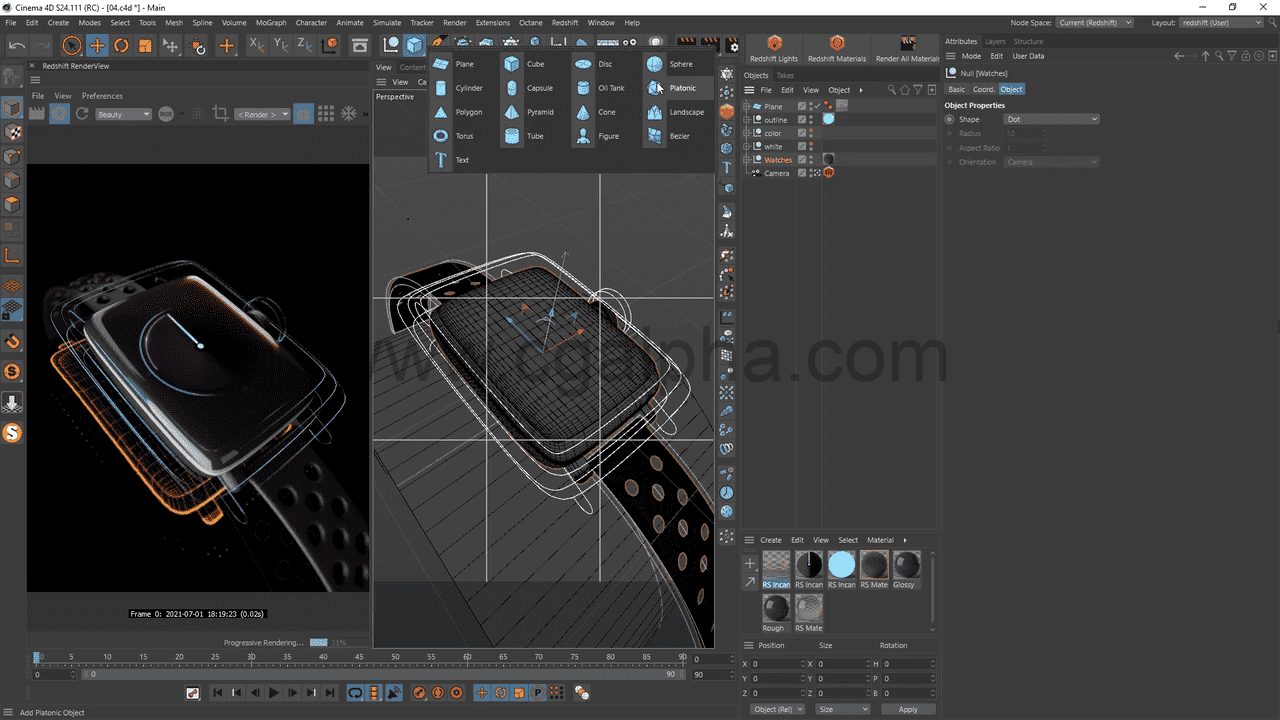Toggle Watches visibility dots
The width and height of the screenshot is (1280, 720).
[811, 159]
